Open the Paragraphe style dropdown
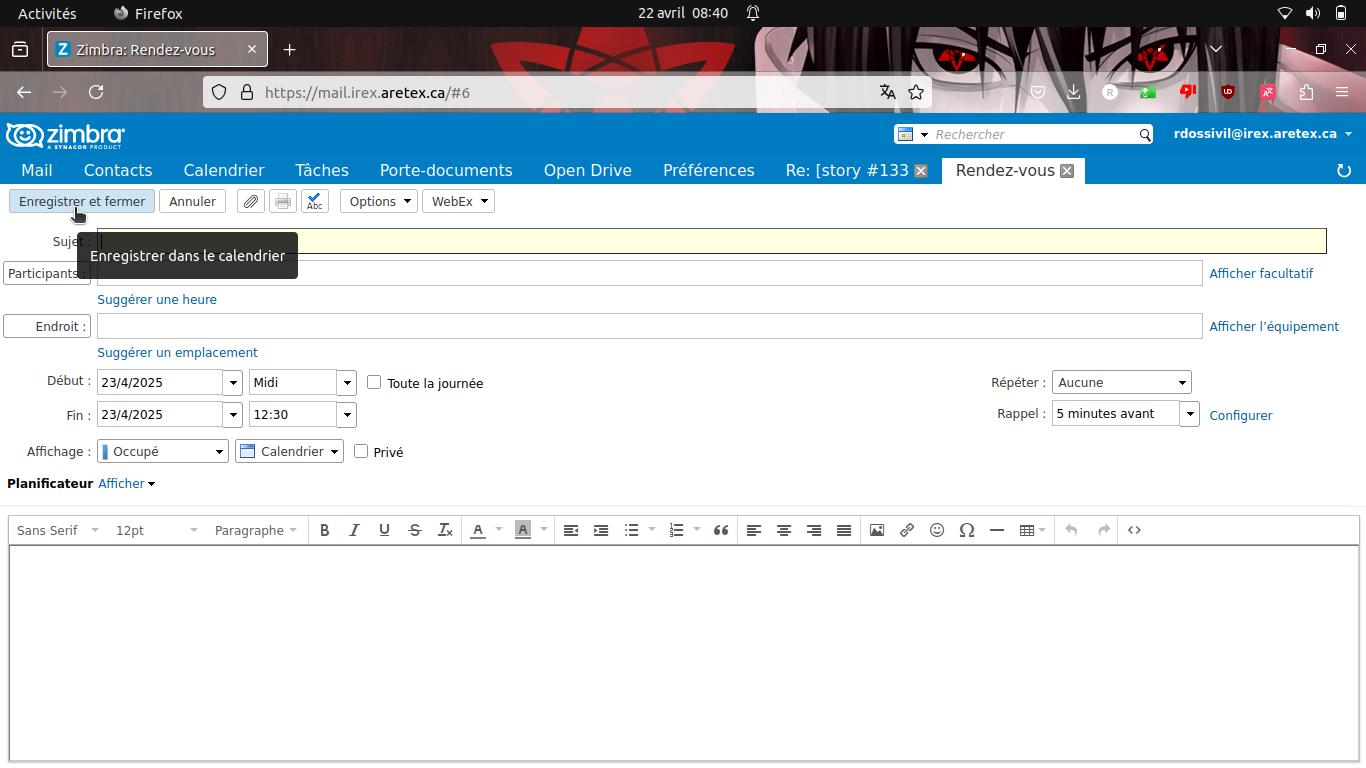Viewport: 1366px width, 768px height. pos(255,530)
